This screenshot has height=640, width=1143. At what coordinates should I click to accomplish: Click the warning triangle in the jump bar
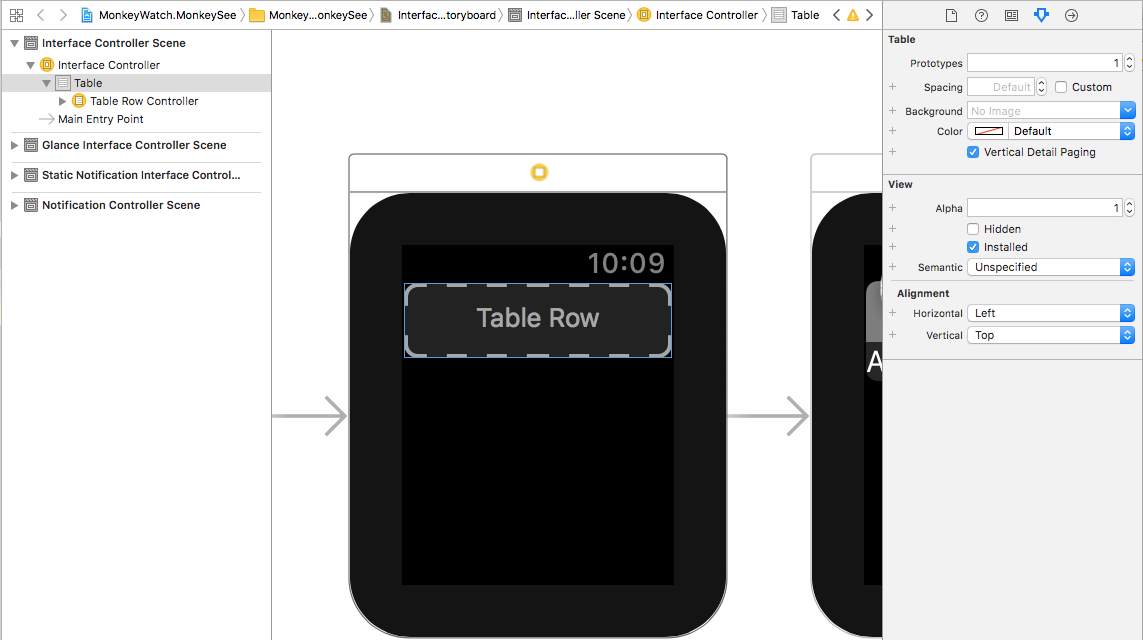pos(853,15)
